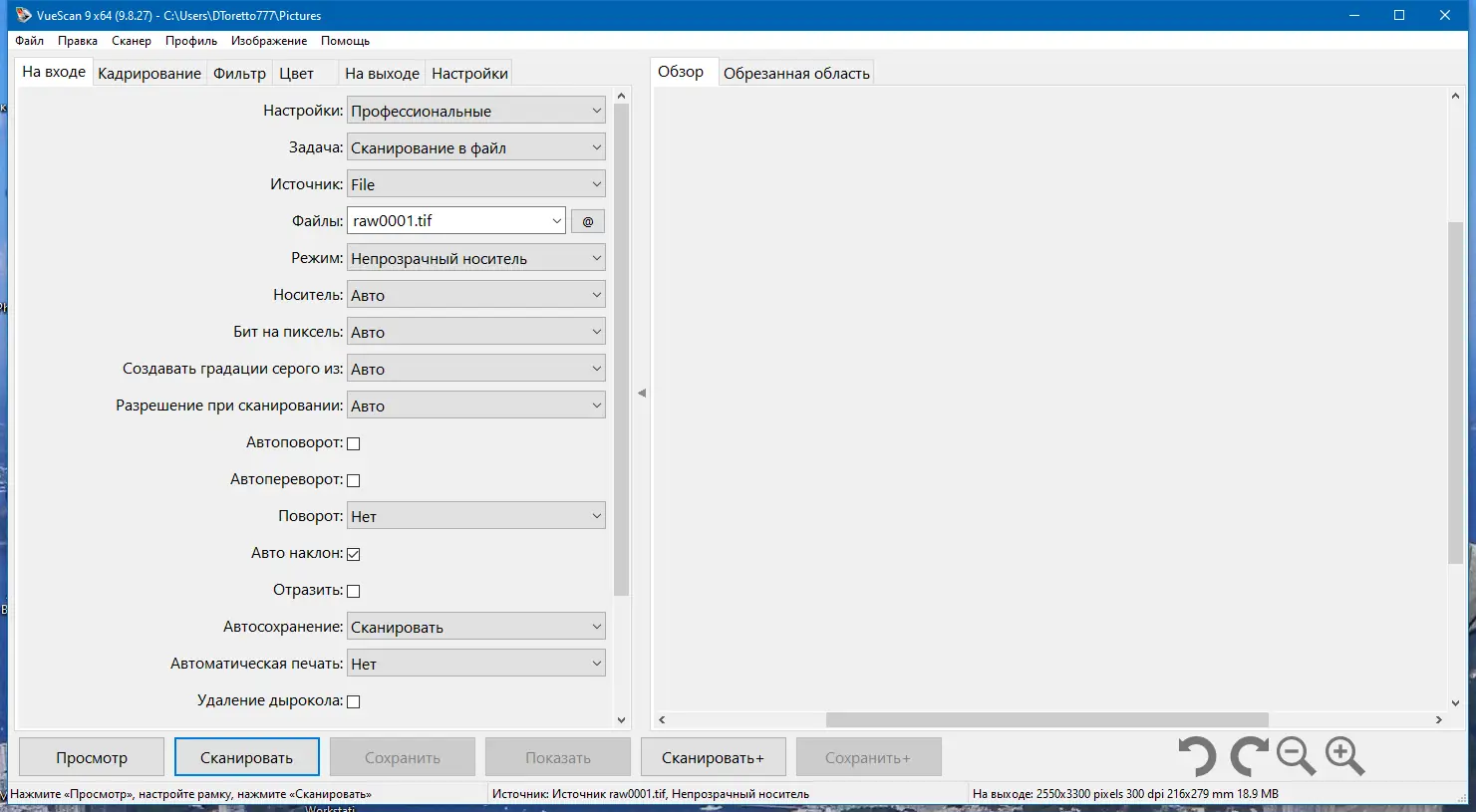Open the Задача dropdown
The image size is (1476, 812).
(x=476, y=147)
